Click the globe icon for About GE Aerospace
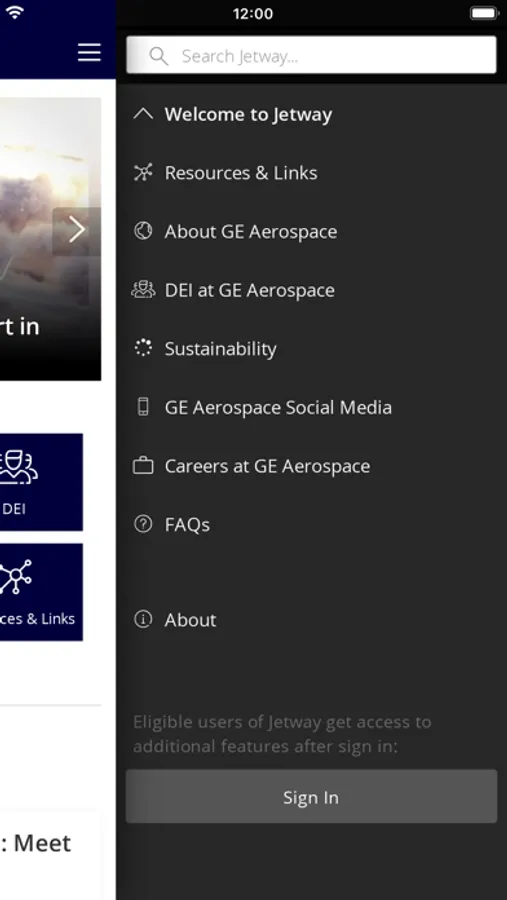Image resolution: width=507 pixels, height=900 pixels. (x=143, y=231)
